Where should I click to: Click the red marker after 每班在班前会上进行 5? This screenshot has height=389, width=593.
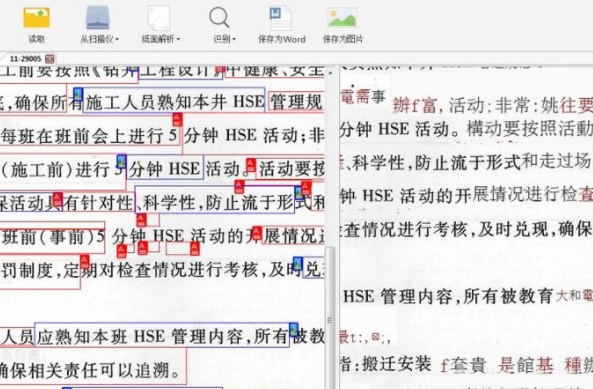pos(177,119)
